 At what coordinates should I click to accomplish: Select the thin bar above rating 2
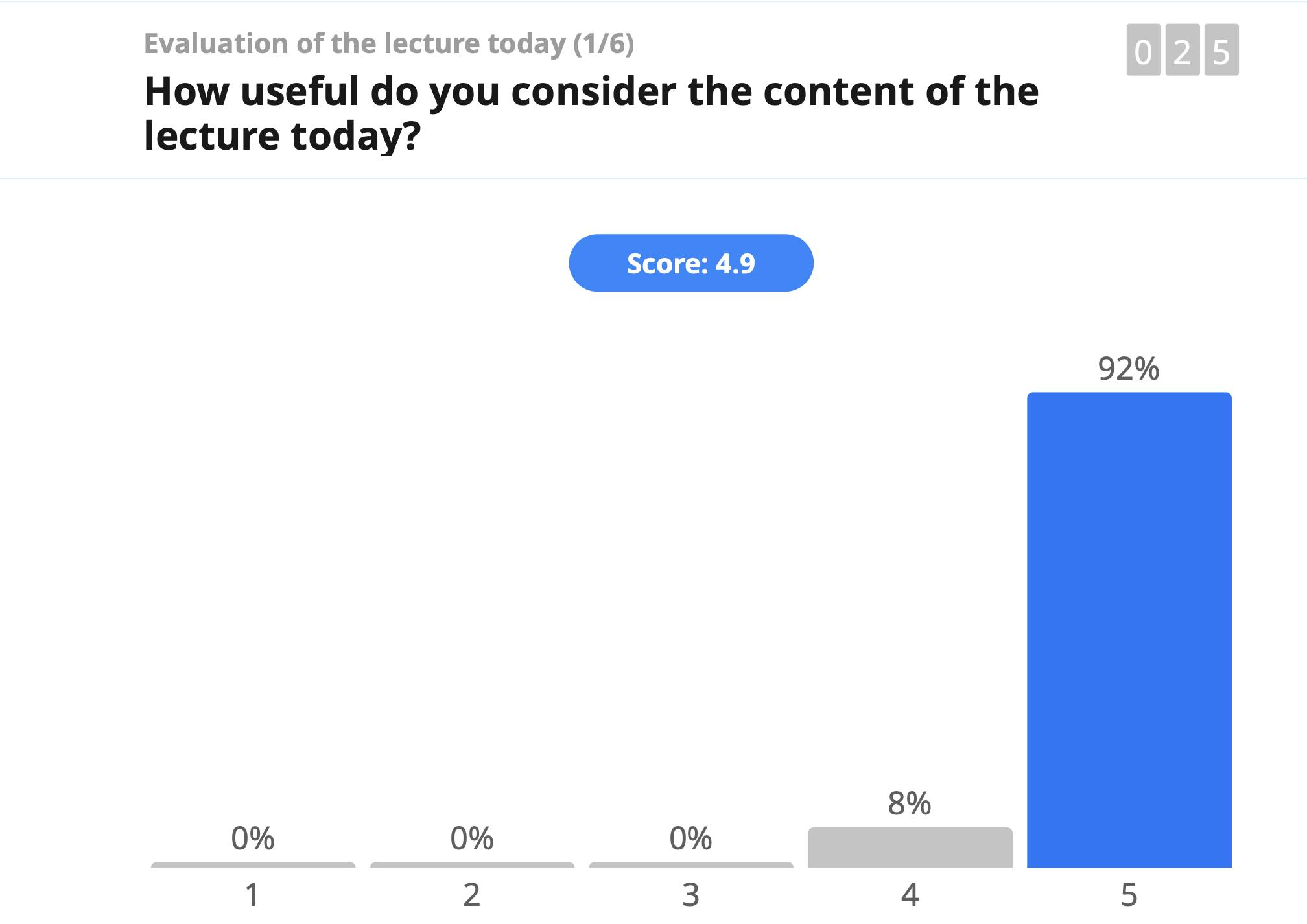click(472, 864)
